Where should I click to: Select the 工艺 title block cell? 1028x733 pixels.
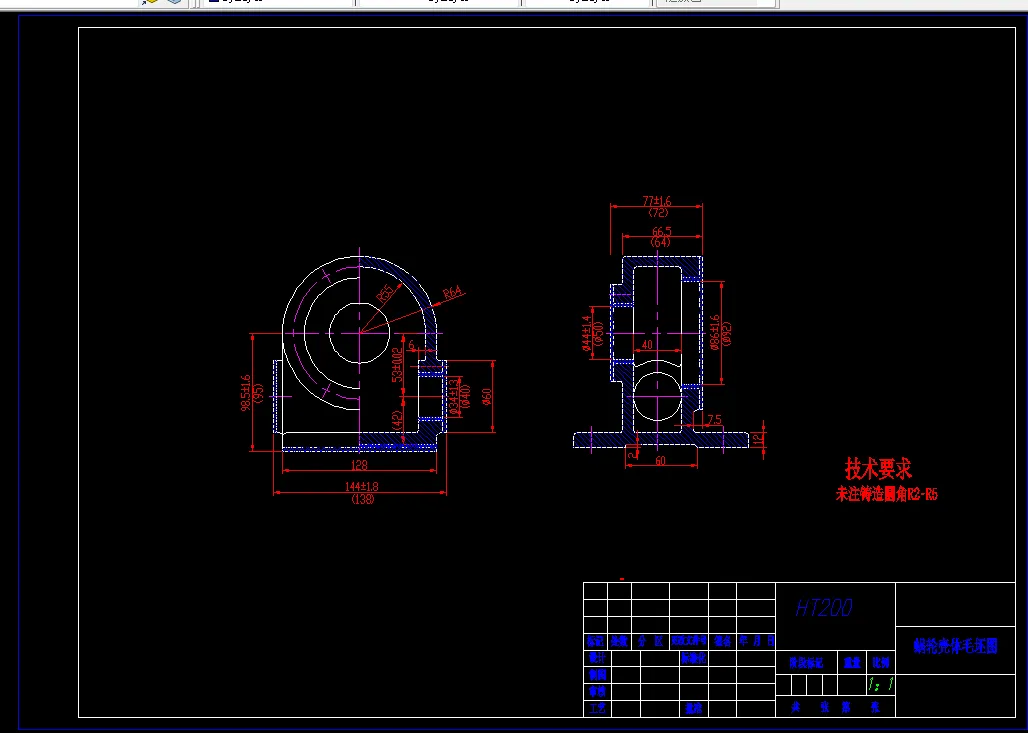coord(597,708)
